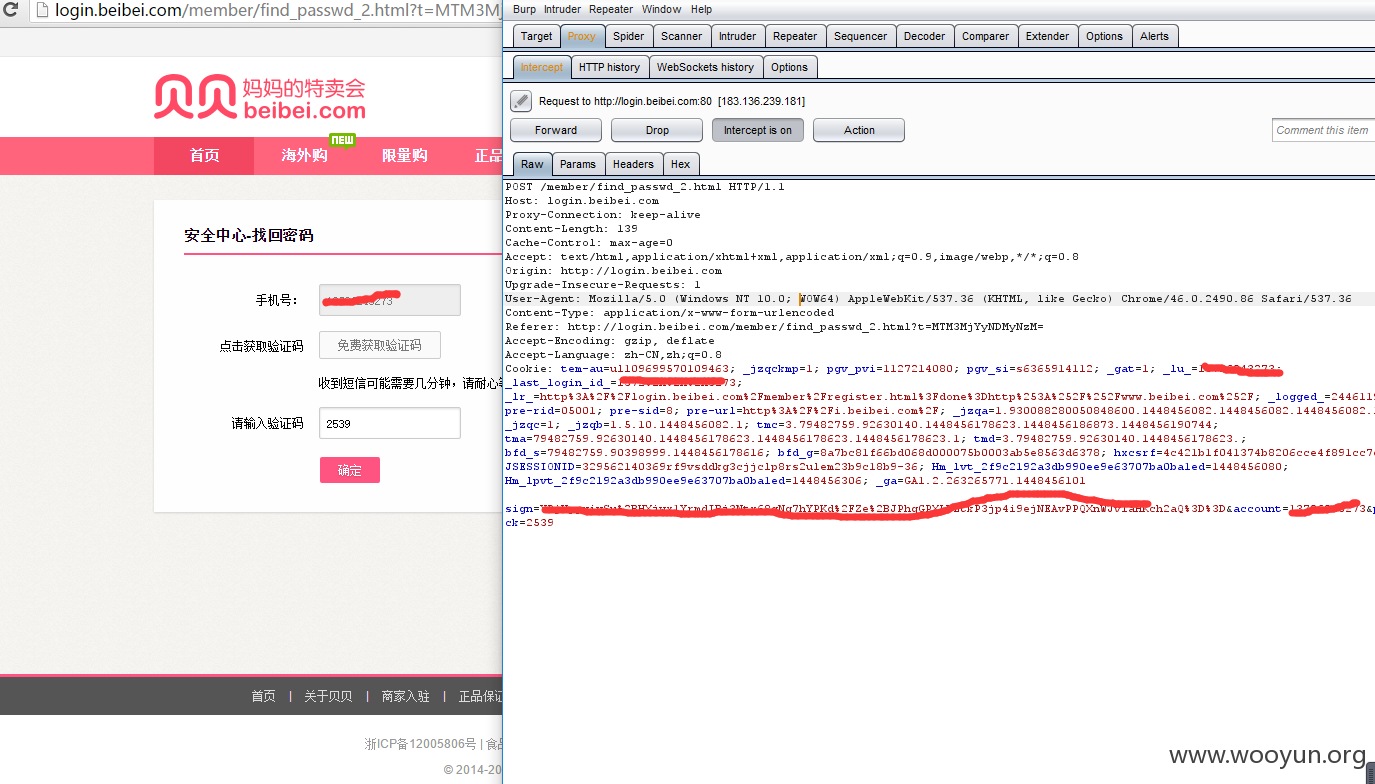Select the WebSockets history sub-tab
This screenshot has height=784, width=1375.
pyautogui.click(x=706, y=67)
